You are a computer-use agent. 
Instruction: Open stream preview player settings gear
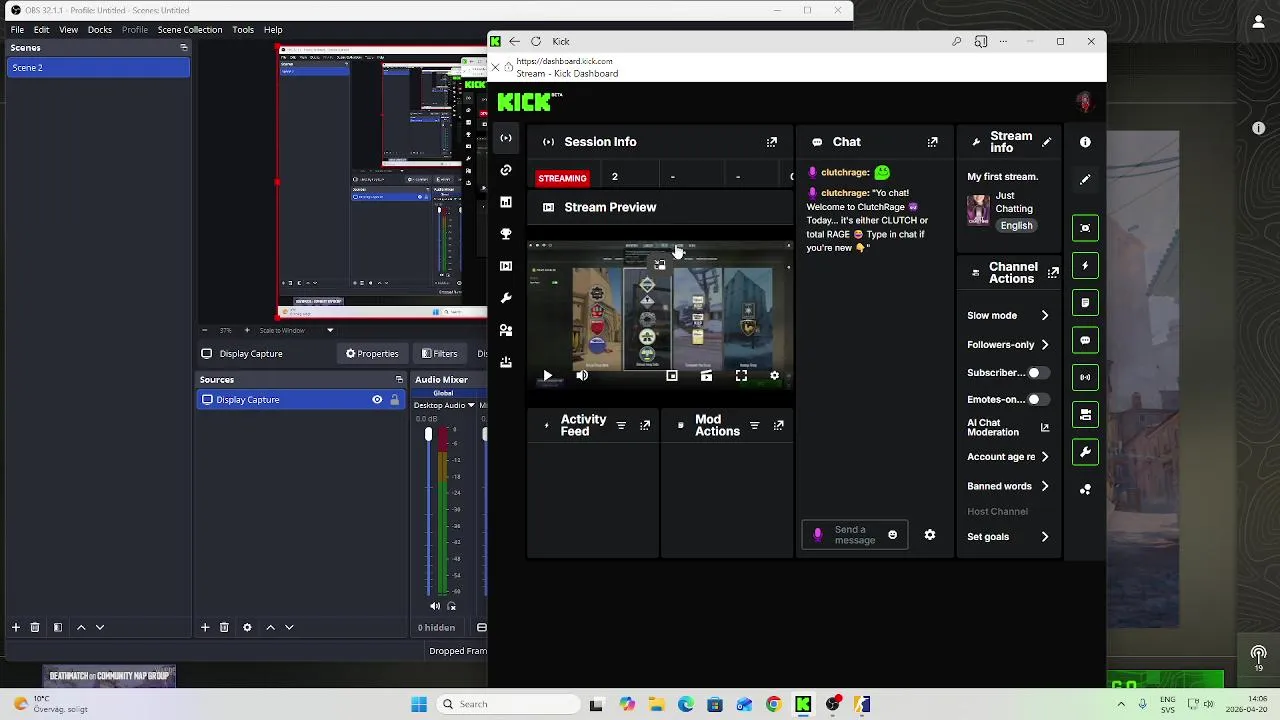774,376
